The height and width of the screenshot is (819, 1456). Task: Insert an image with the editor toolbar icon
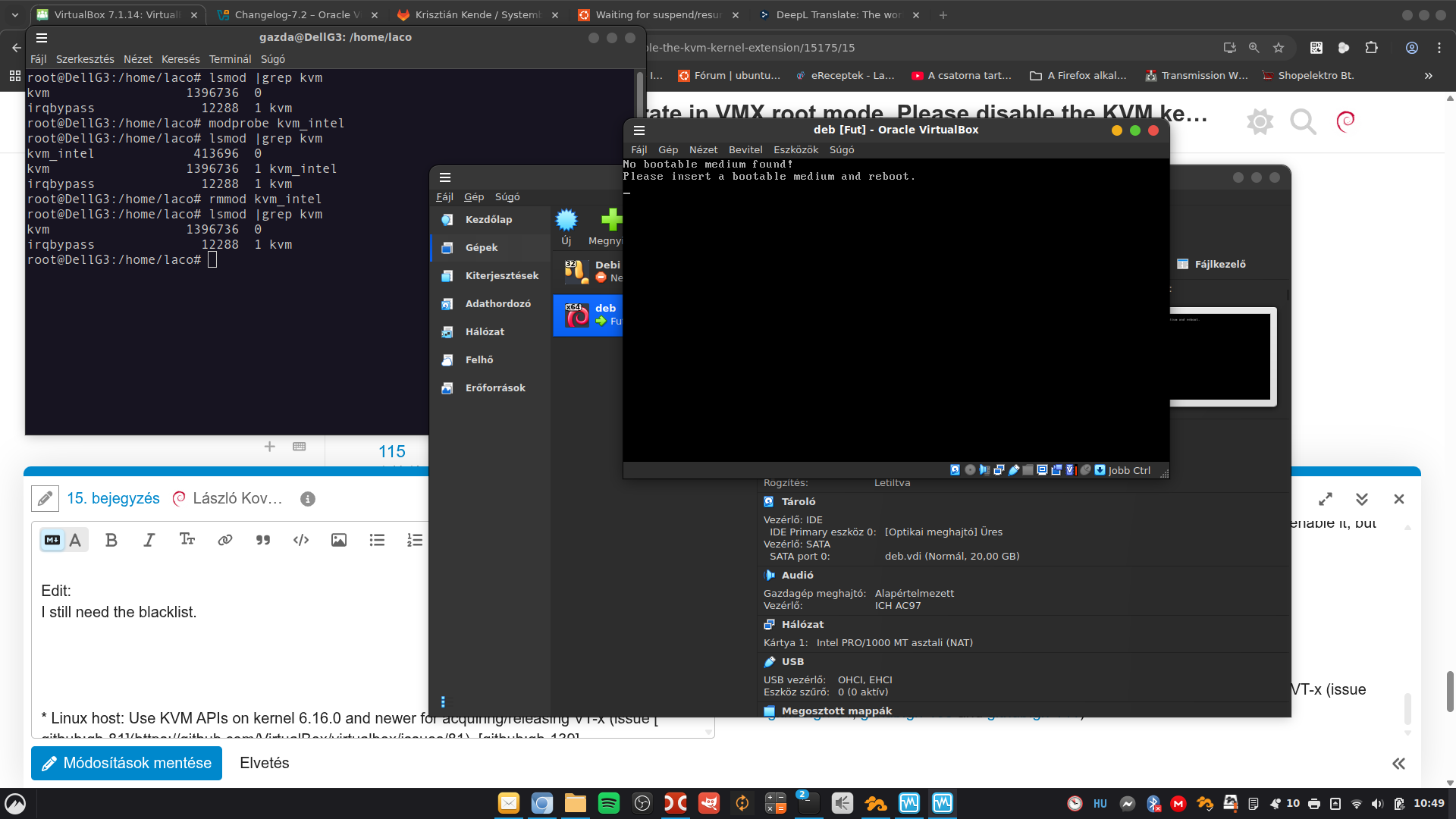[338, 540]
